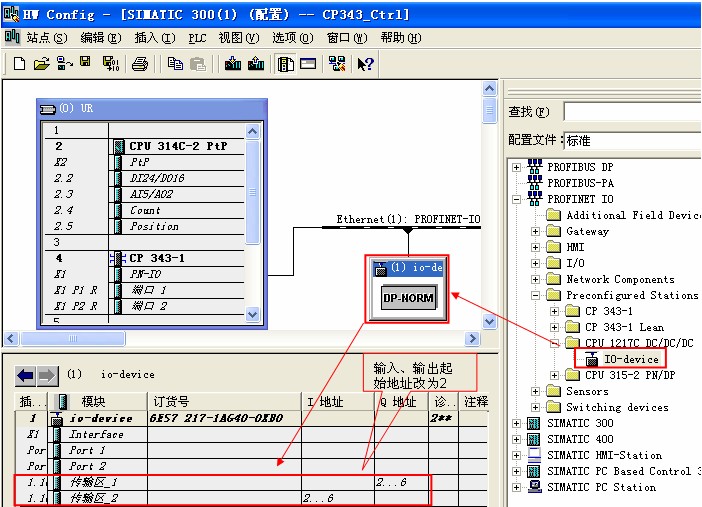
Task: Click the Open Online station icon
Action: [64, 64]
